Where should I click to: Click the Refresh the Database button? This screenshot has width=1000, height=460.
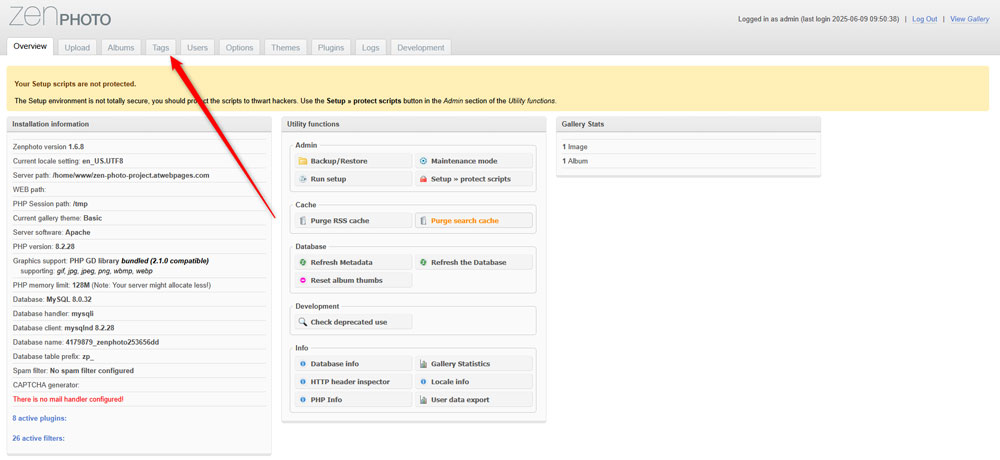pyautogui.click(x=474, y=262)
